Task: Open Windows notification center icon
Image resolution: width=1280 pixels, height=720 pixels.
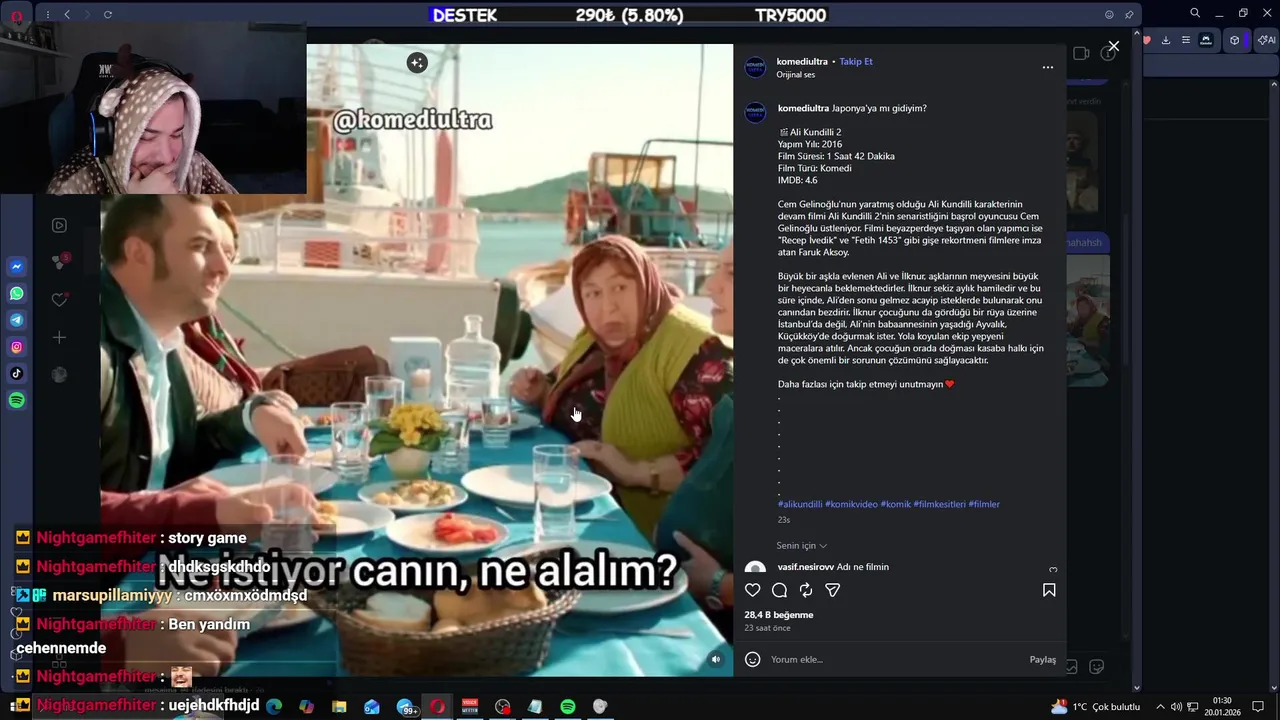Action: pyautogui.click(x=1259, y=706)
